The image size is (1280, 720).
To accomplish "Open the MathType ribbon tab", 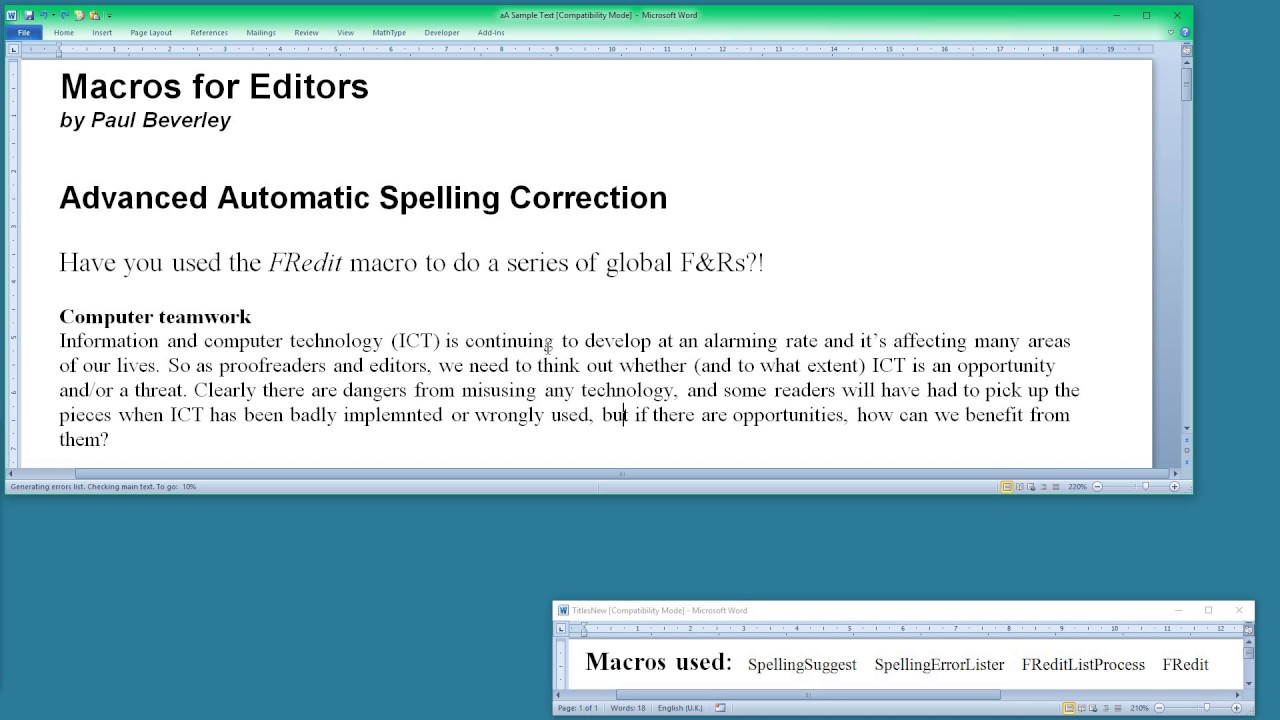I will (389, 32).
